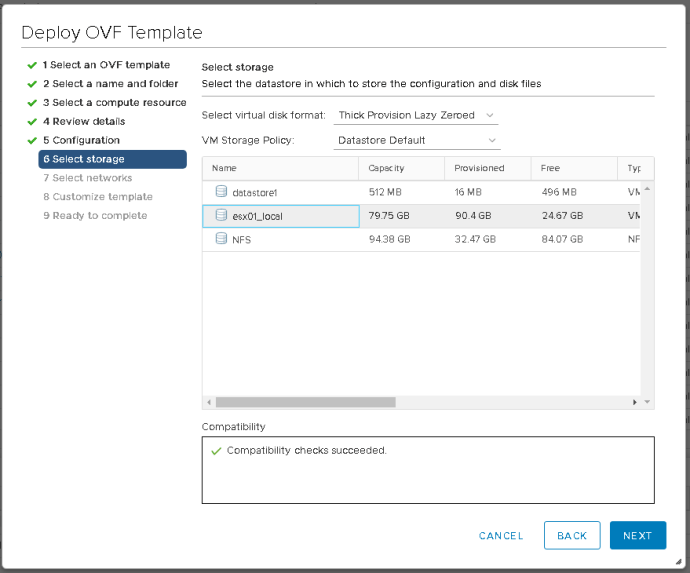This screenshot has width=690, height=573.
Task: Click the horizontal scrollbar under datastore table
Action: coord(302,402)
